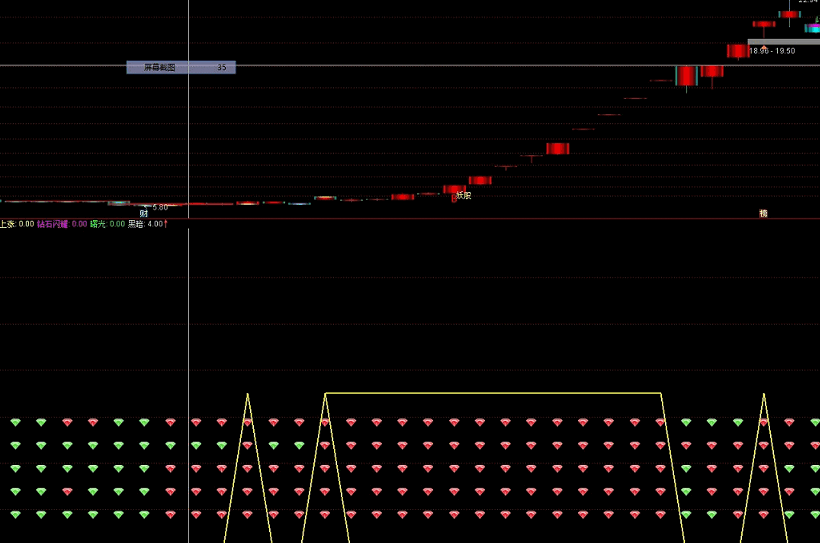Click the 18.90 - 19.50 price range label

coord(772,51)
